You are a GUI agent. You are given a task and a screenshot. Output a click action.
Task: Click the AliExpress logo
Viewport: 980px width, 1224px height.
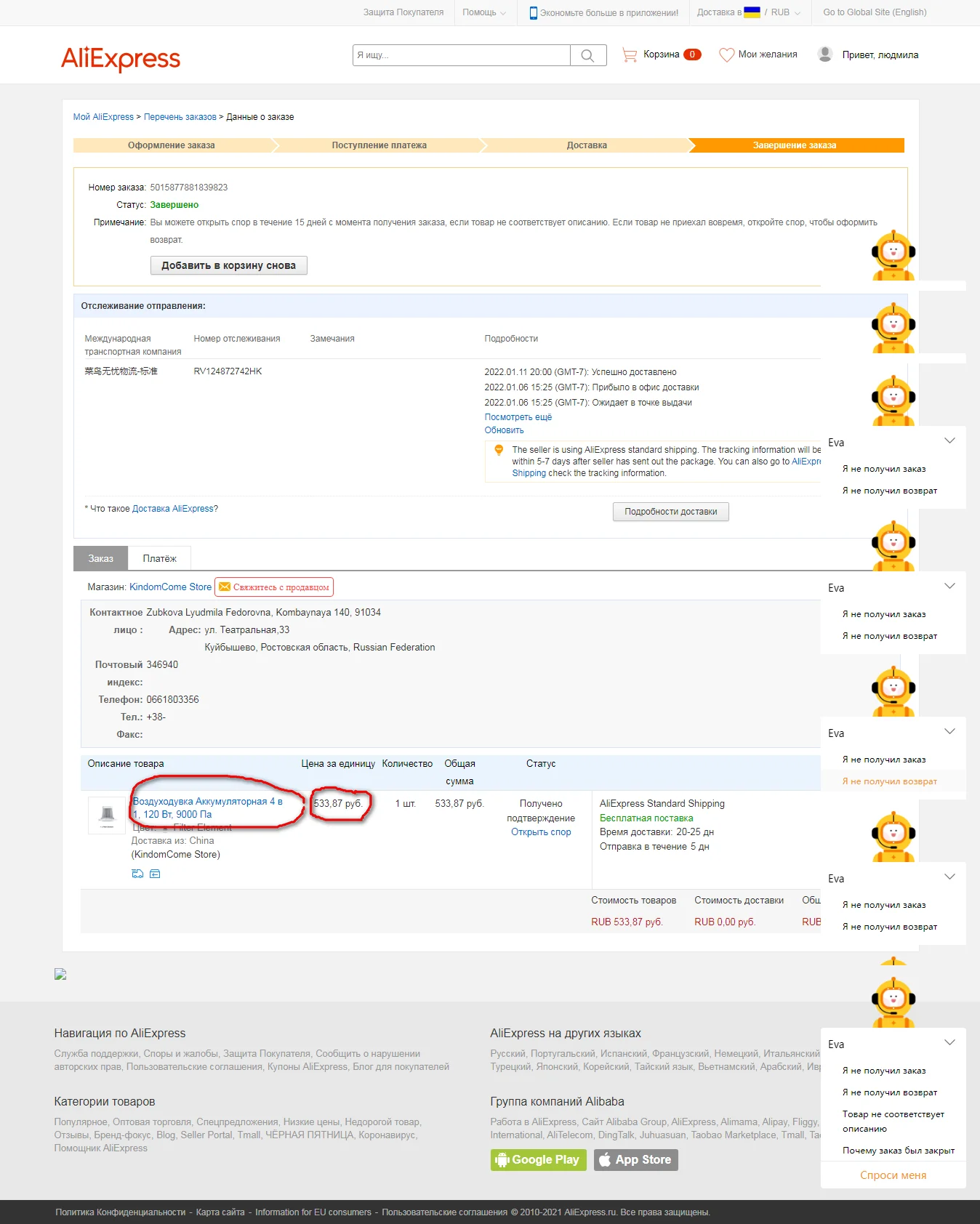(121, 58)
